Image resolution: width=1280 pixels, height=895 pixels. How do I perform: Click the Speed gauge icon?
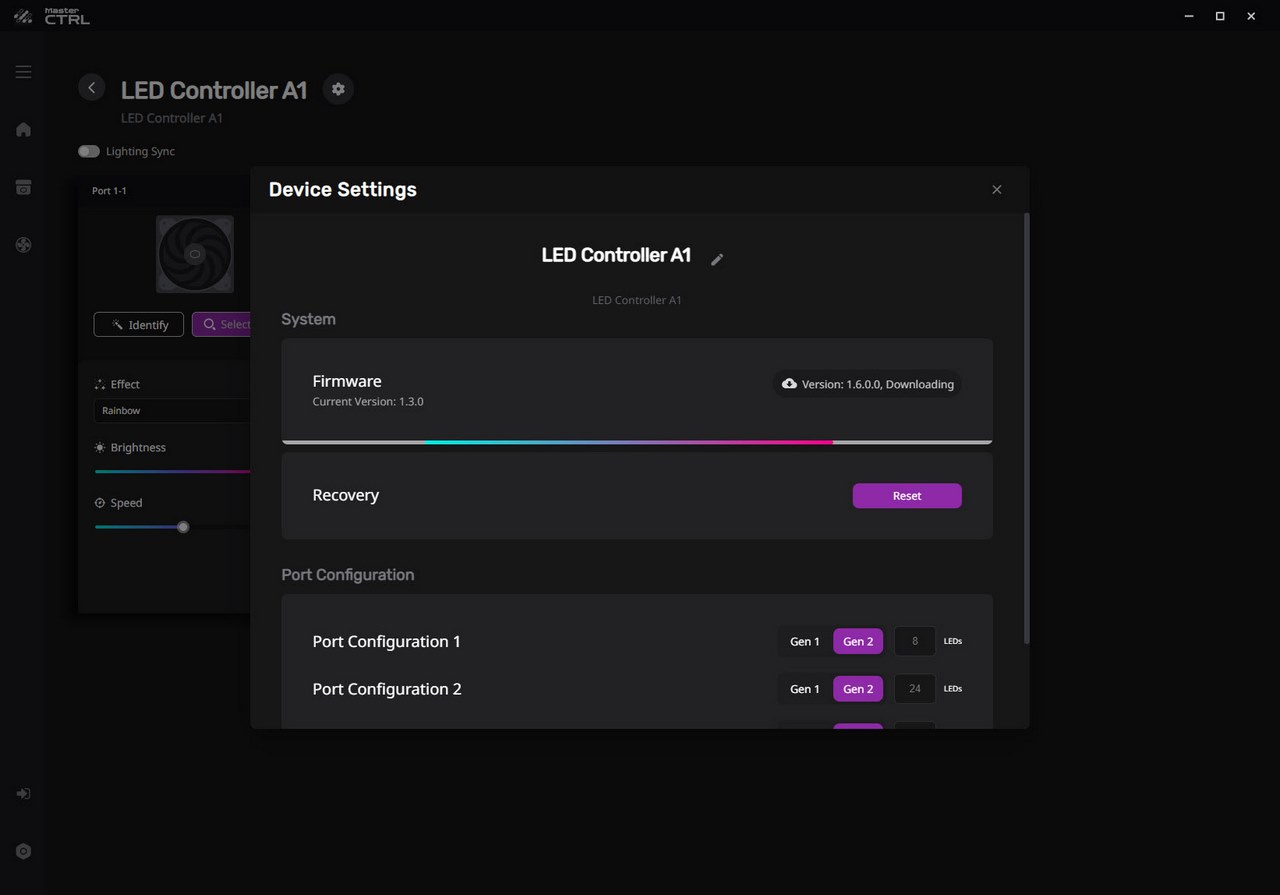click(x=100, y=503)
